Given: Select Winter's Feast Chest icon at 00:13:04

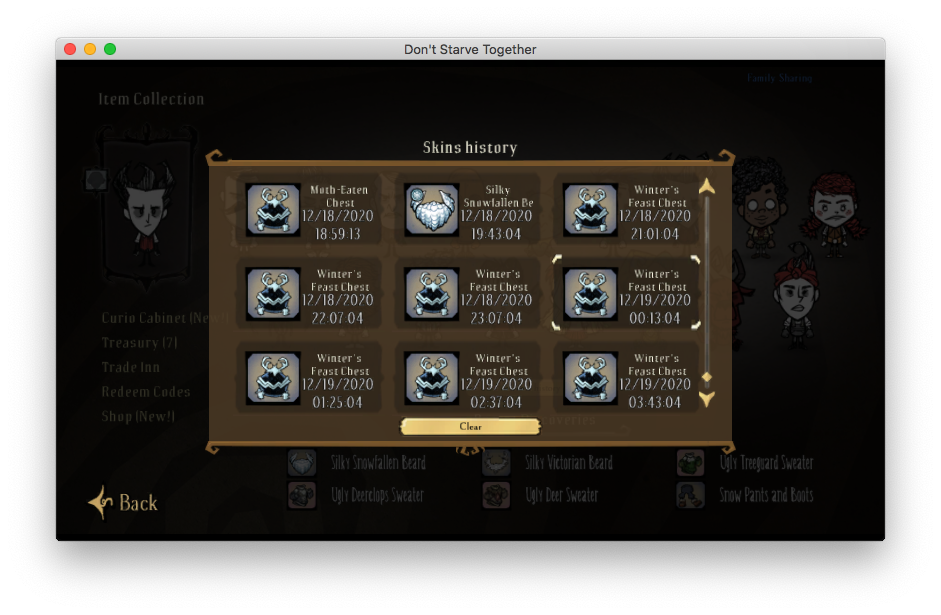Looking at the screenshot, I should coord(590,293).
